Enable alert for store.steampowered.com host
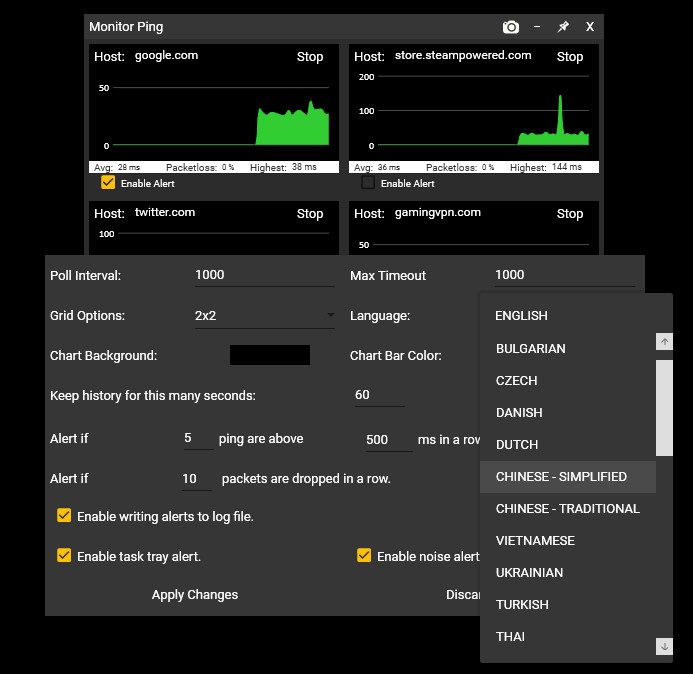 (368, 183)
